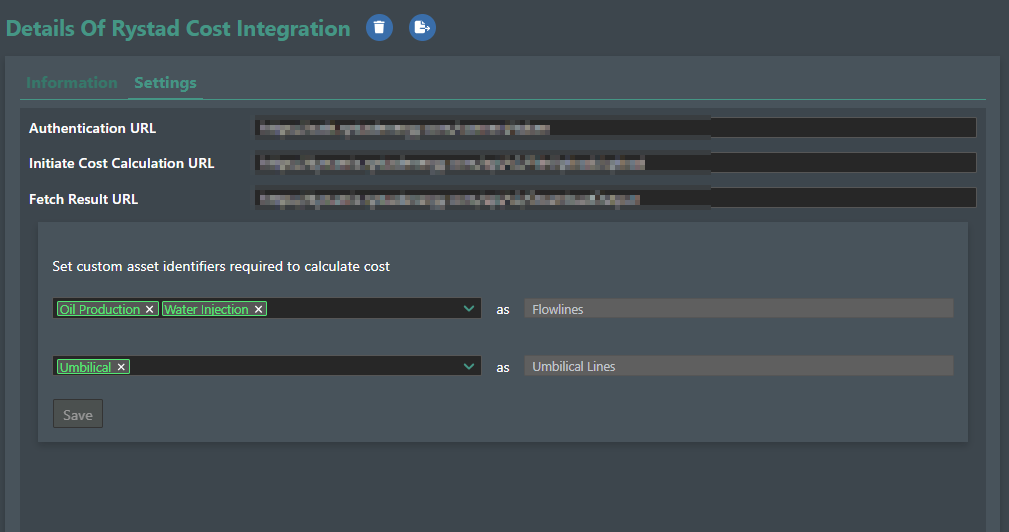Click the Flowlines read-only field
The width and height of the screenshot is (1009, 532).
[739, 309]
